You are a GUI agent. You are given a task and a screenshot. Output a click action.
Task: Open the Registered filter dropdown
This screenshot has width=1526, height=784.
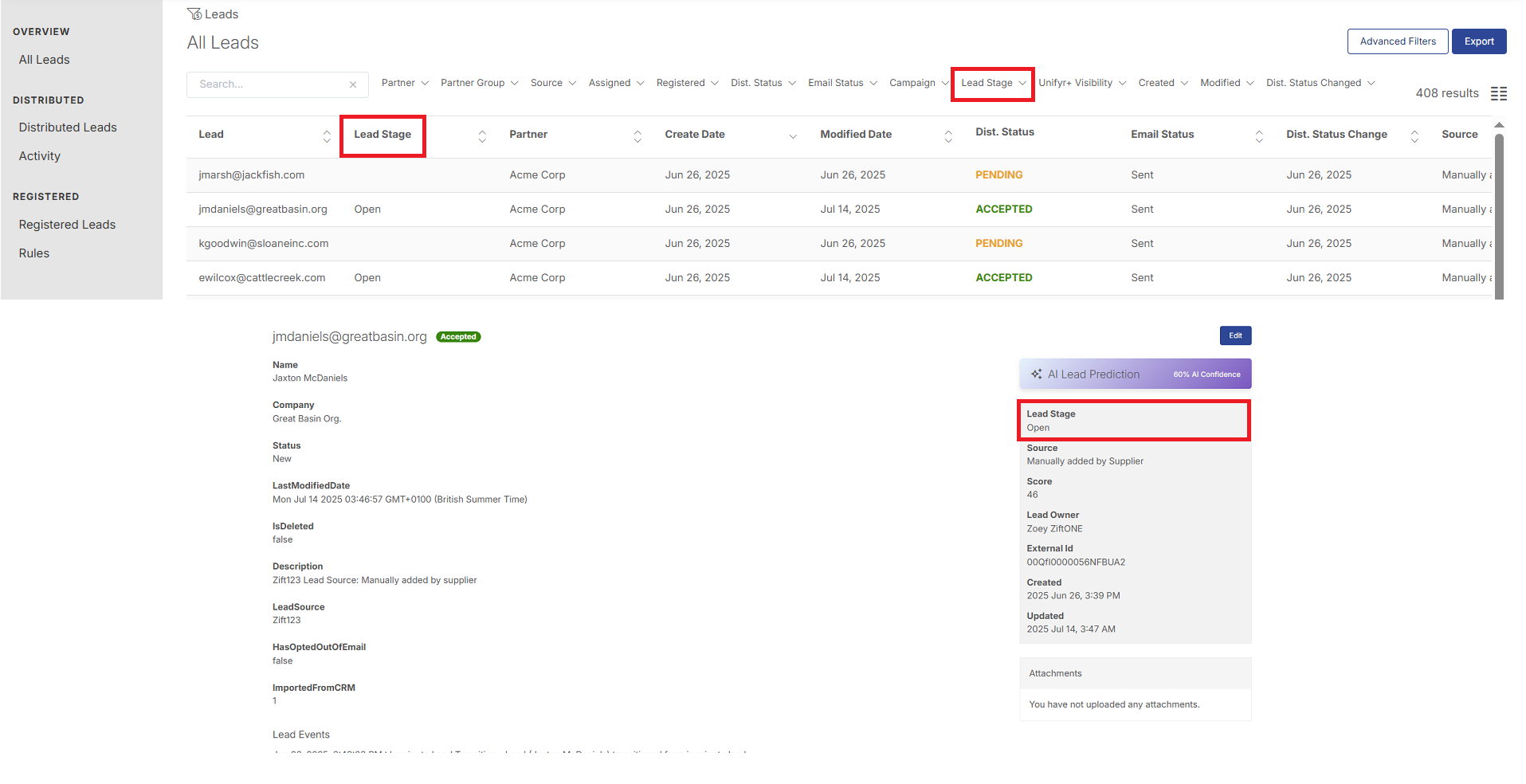(687, 83)
